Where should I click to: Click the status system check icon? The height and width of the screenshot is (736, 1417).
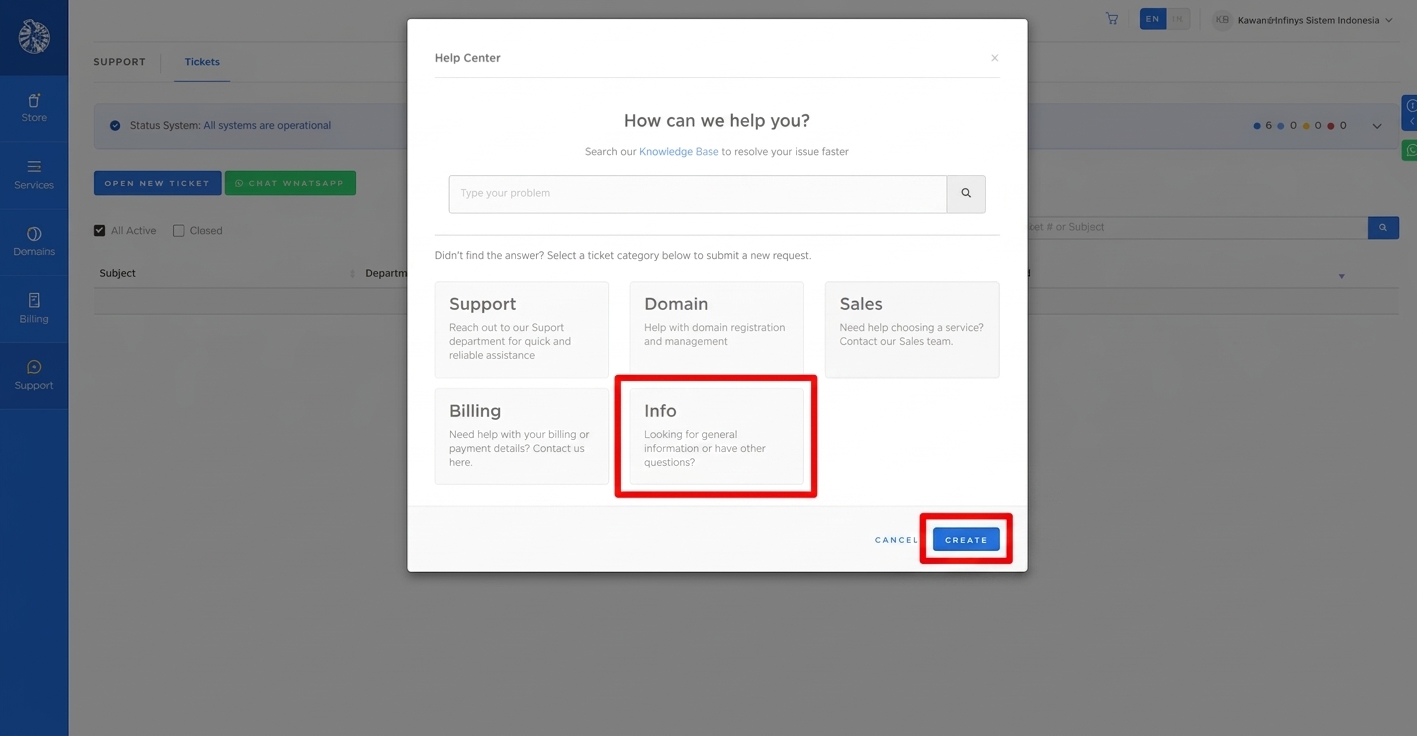coord(115,126)
